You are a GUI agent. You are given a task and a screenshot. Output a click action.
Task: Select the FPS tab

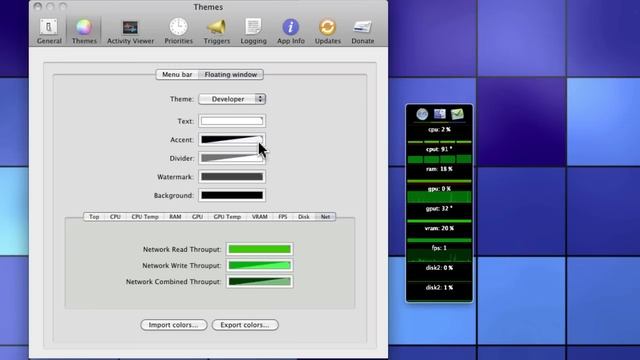(x=283, y=217)
